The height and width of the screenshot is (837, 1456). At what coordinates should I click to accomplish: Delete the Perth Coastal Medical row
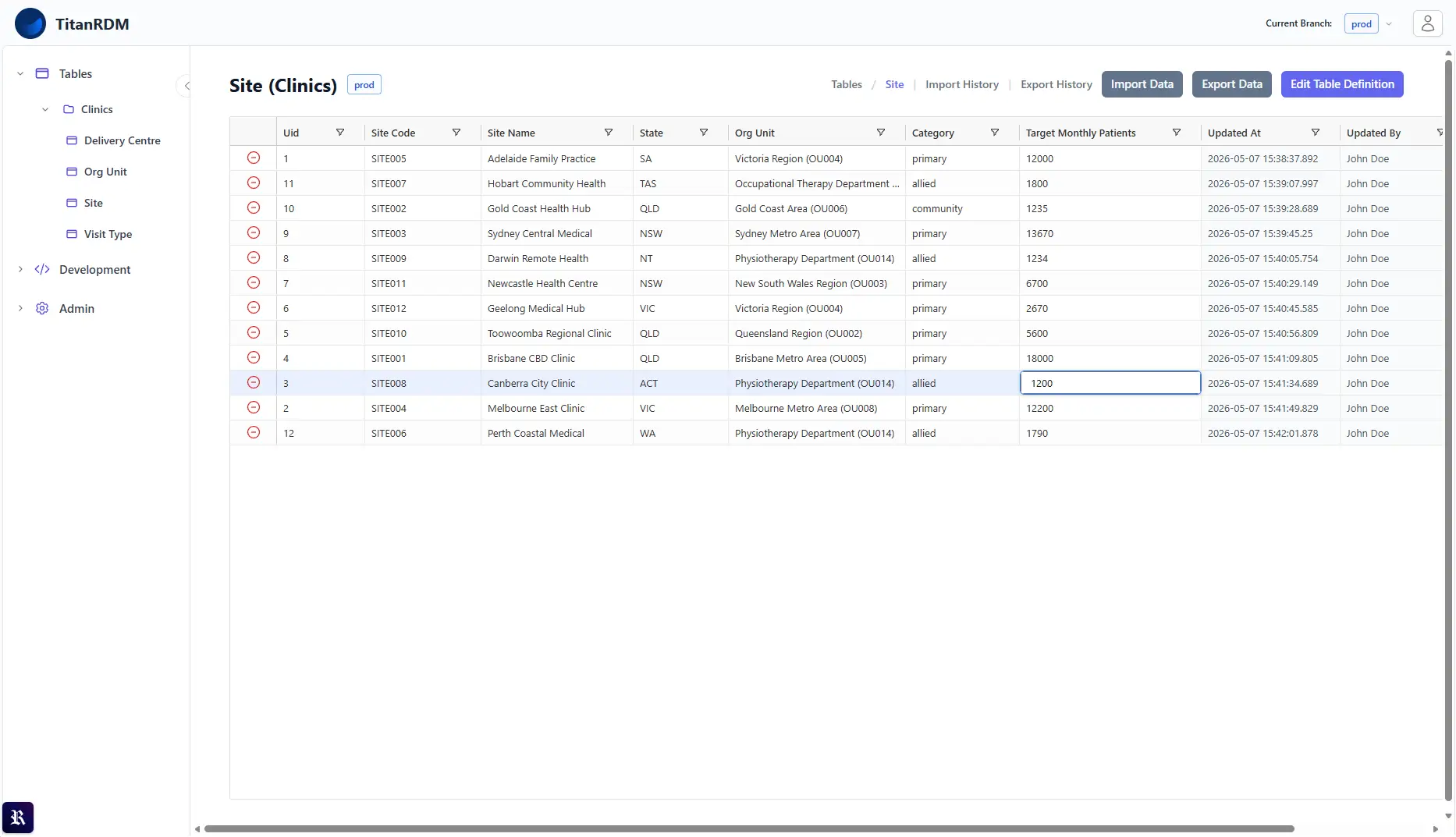254,432
